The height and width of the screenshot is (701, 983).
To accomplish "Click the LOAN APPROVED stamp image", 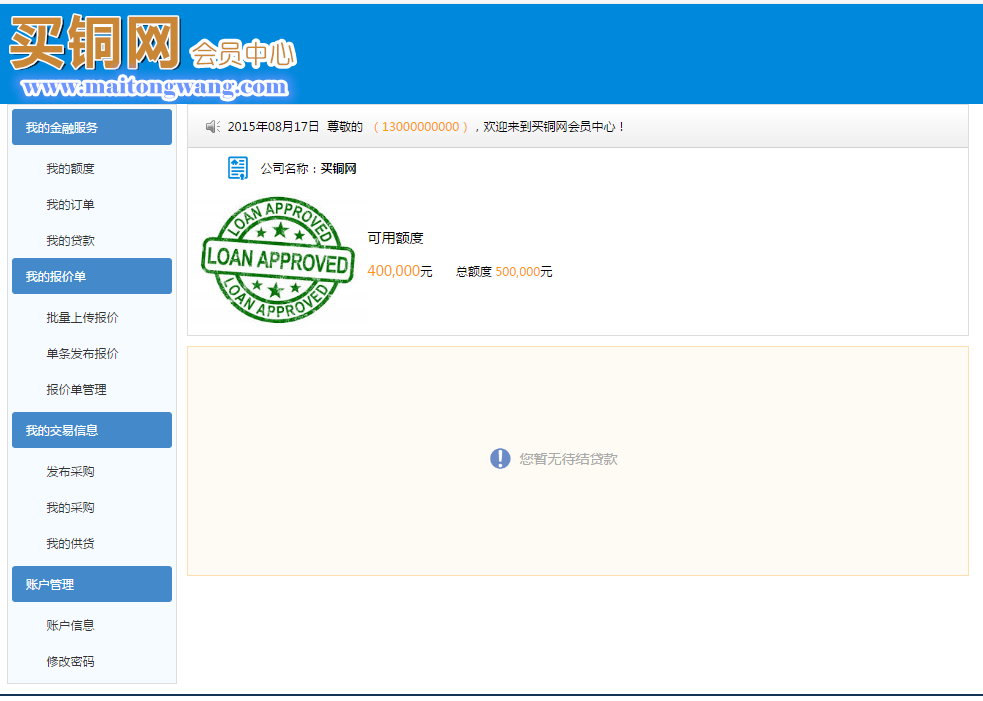I will [x=278, y=260].
